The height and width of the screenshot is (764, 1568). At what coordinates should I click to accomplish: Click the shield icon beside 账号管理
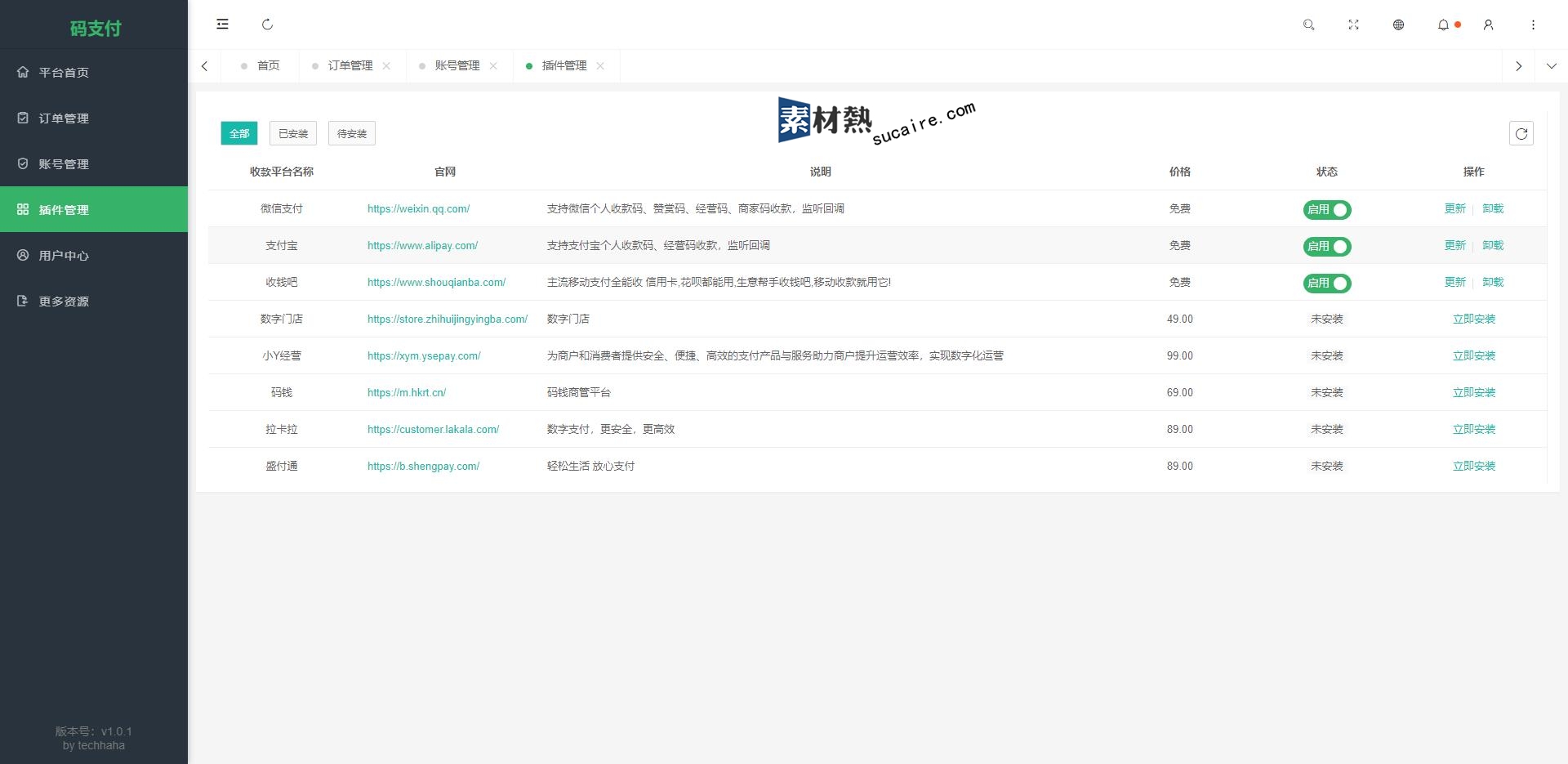(23, 163)
